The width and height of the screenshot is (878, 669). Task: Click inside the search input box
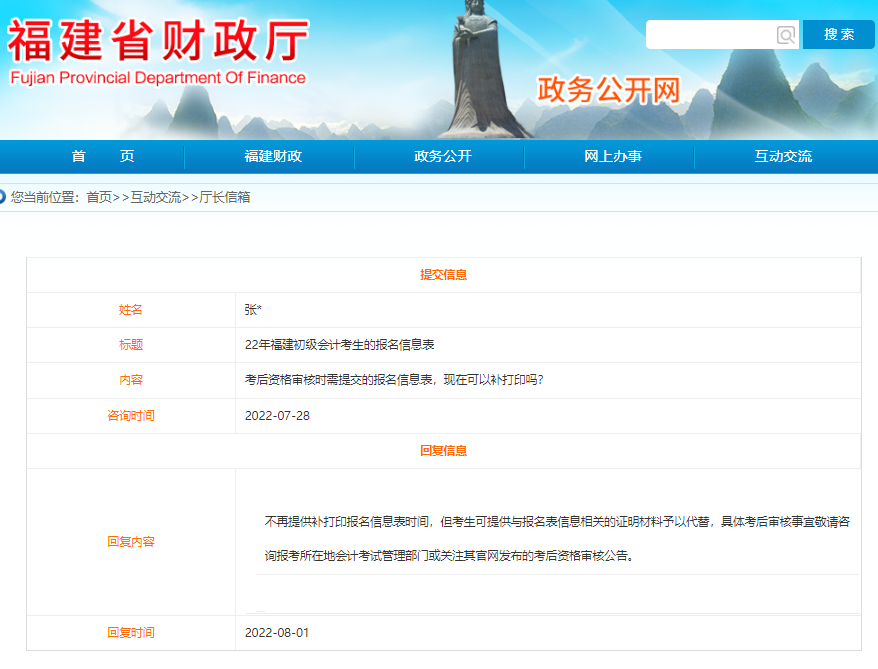(x=712, y=35)
